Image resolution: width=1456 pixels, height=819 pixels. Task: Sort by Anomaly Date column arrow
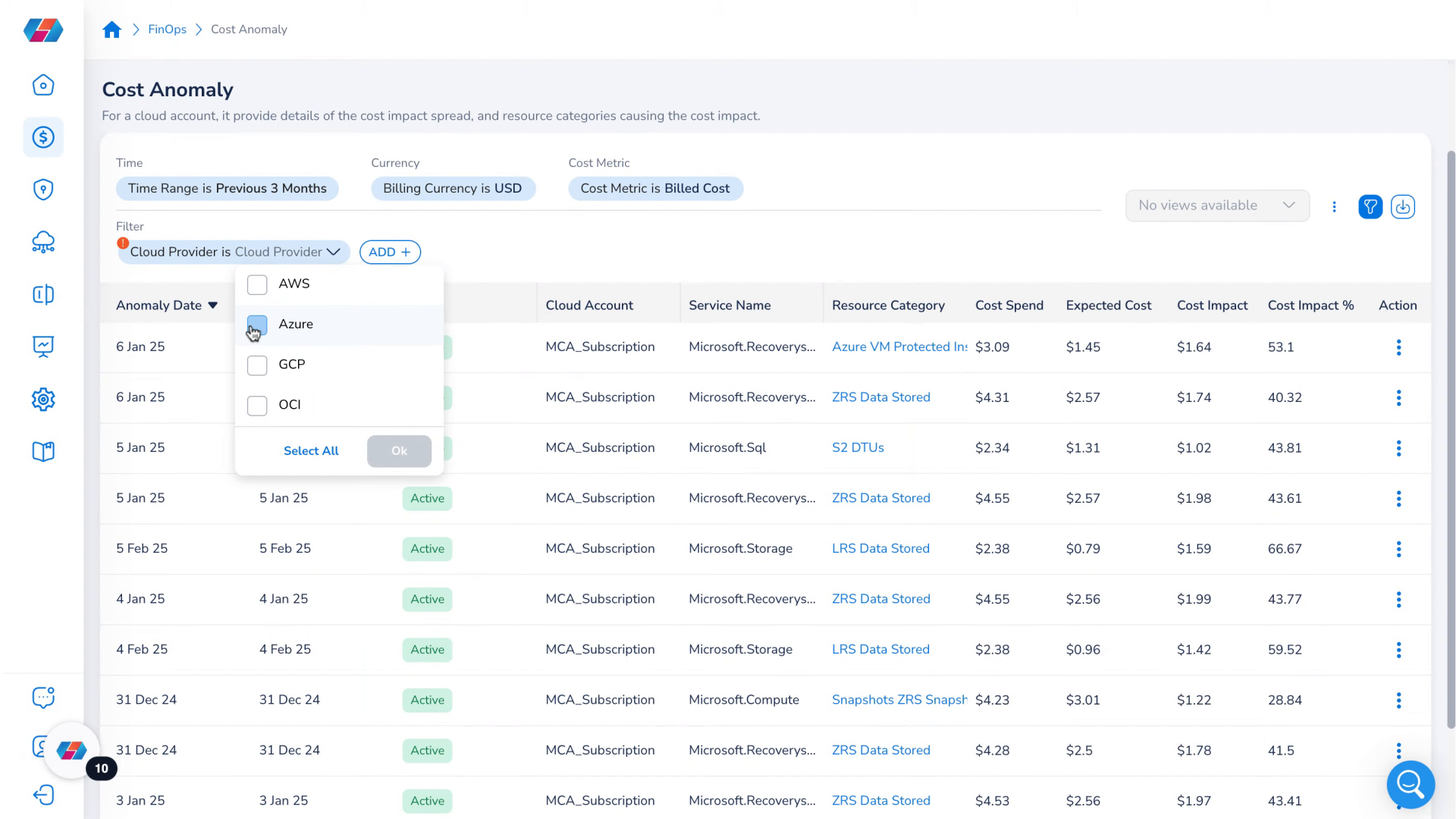point(213,306)
